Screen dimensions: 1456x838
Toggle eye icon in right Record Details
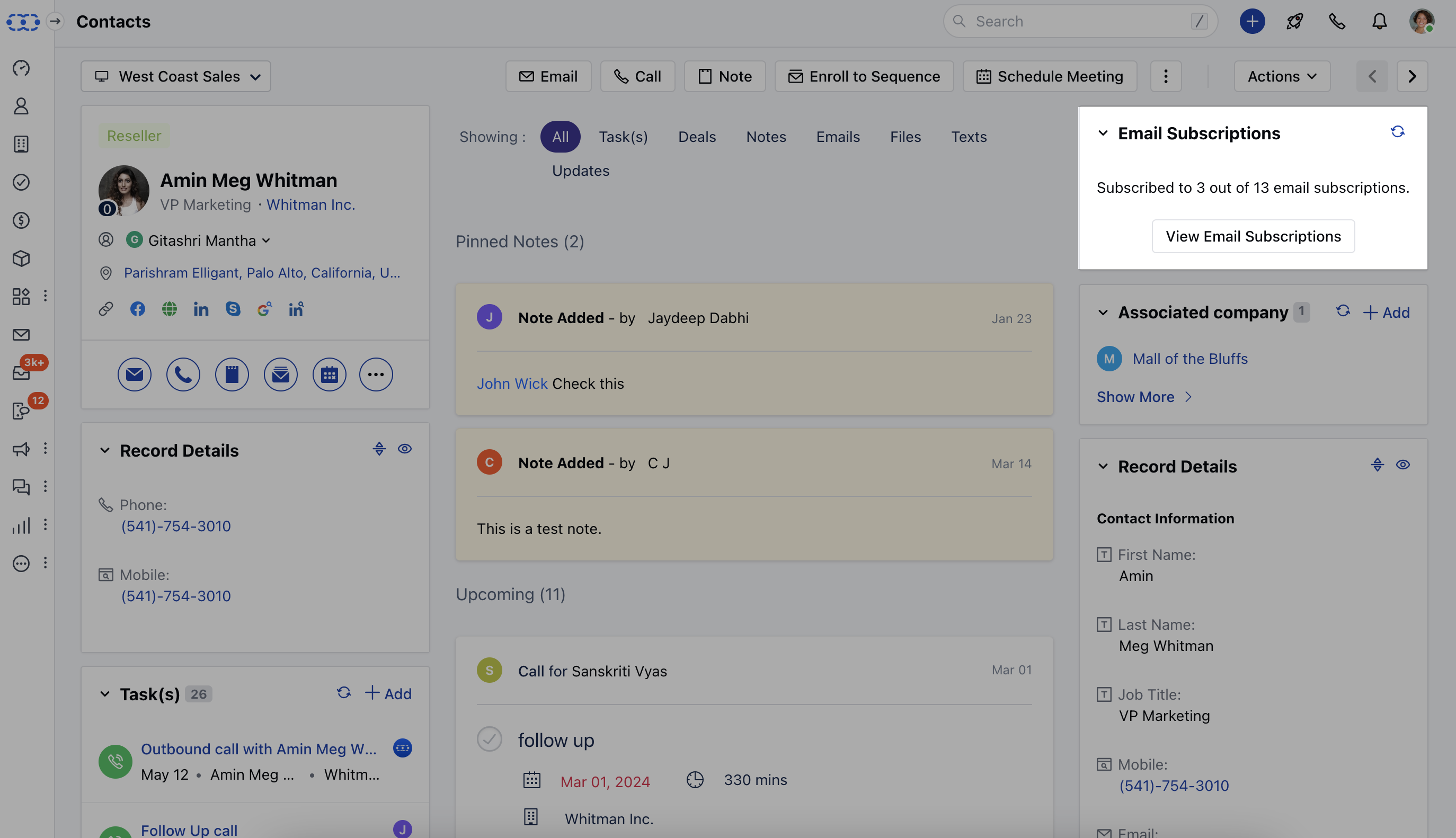coord(1402,465)
